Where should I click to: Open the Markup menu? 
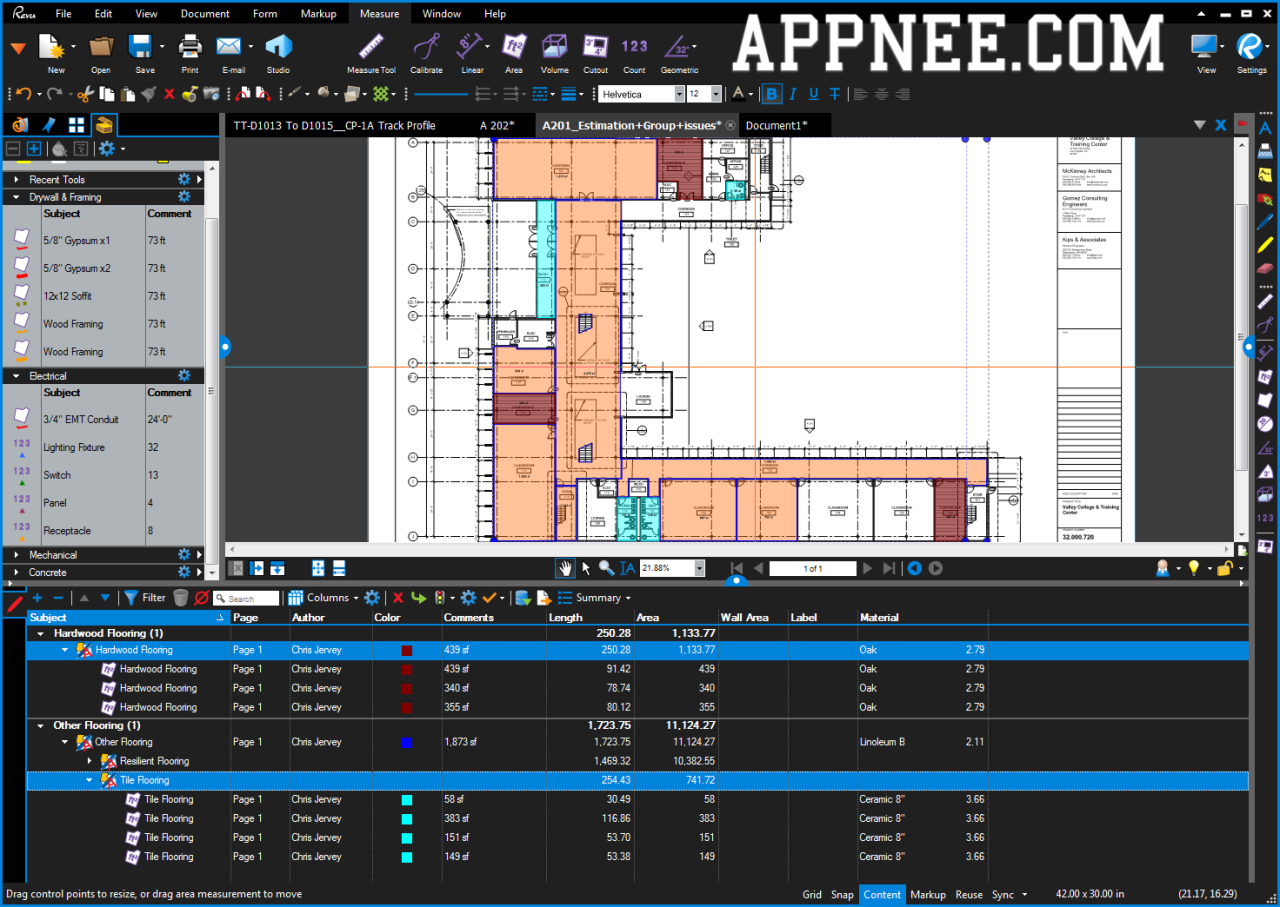click(319, 14)
